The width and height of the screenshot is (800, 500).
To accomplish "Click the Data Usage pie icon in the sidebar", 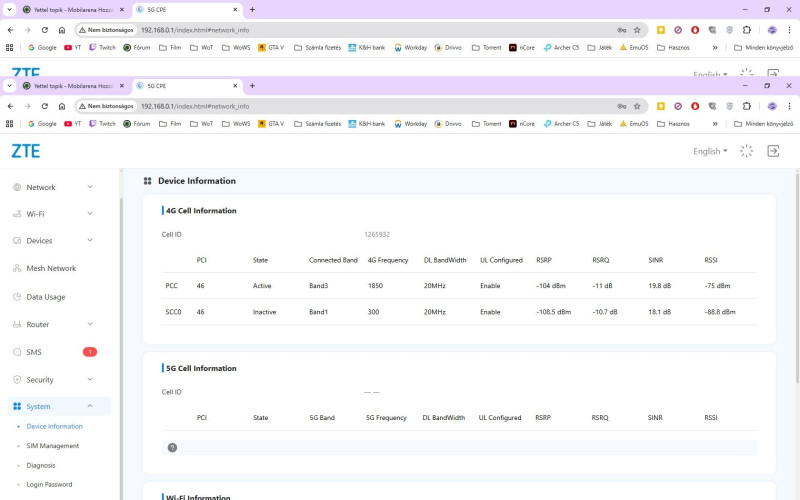I will pos(17,296).
